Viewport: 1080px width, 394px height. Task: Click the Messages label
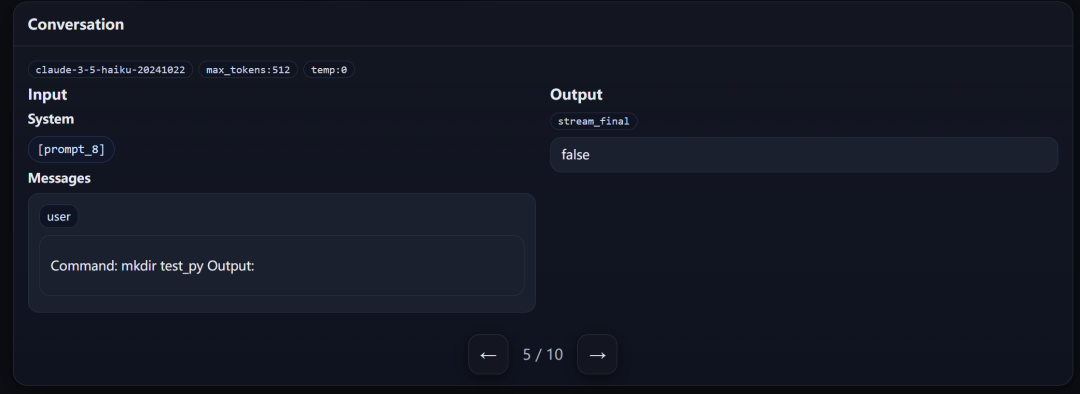59,178
